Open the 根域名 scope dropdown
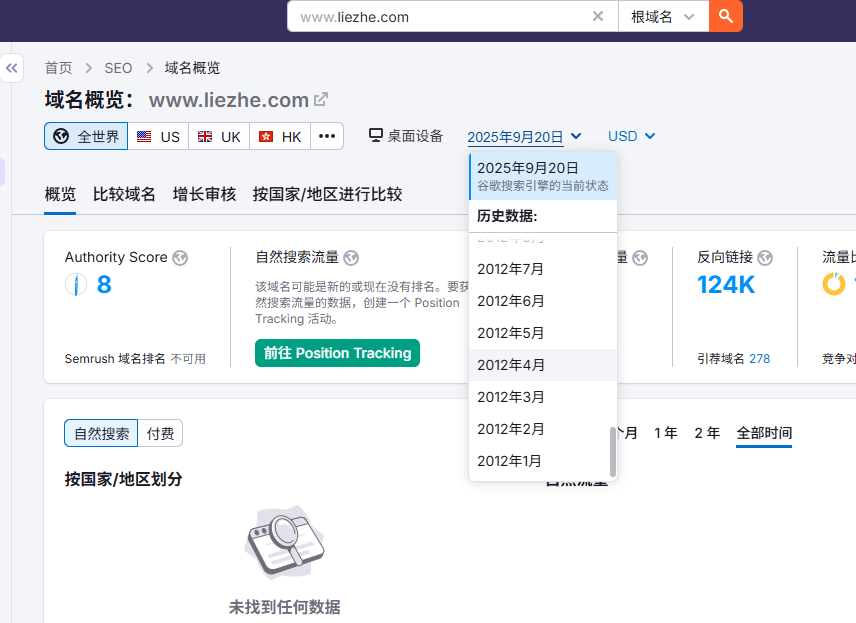856x623 pixels. 663,16
